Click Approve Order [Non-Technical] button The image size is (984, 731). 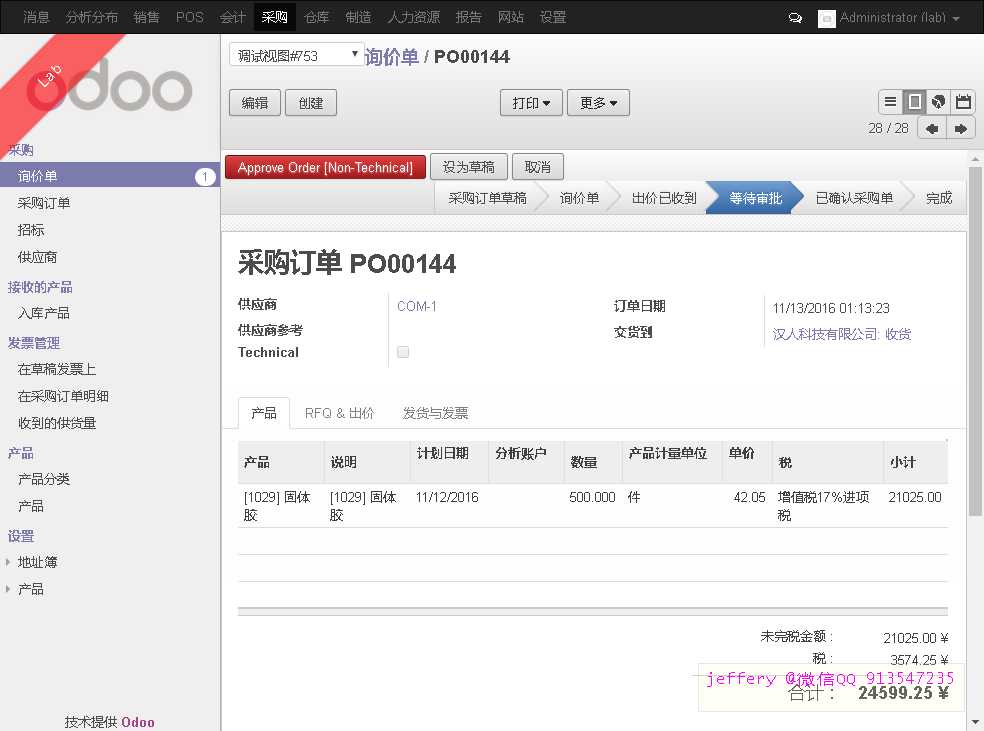coord(325,168)
